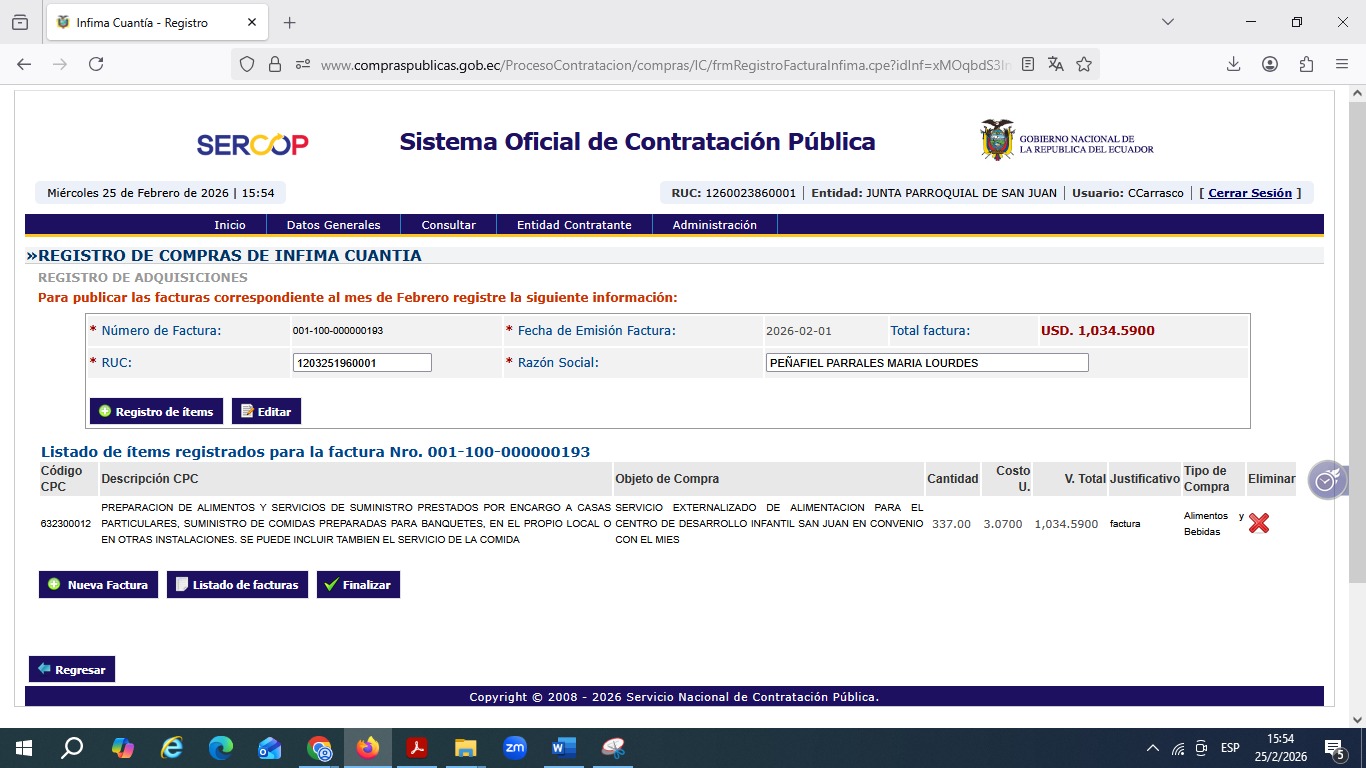Bookmark this page with the star icon
This screenshot has width=1366, height=768.
click(x=1084, y=64)
